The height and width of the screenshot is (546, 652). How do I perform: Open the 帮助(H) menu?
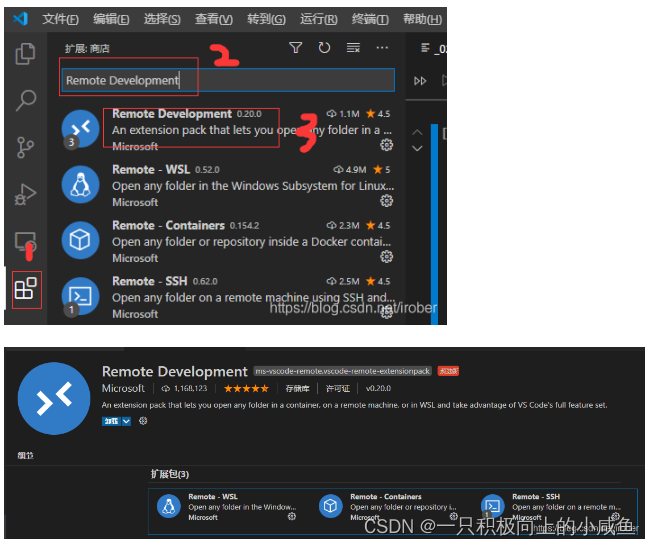[x=422, y=19]
